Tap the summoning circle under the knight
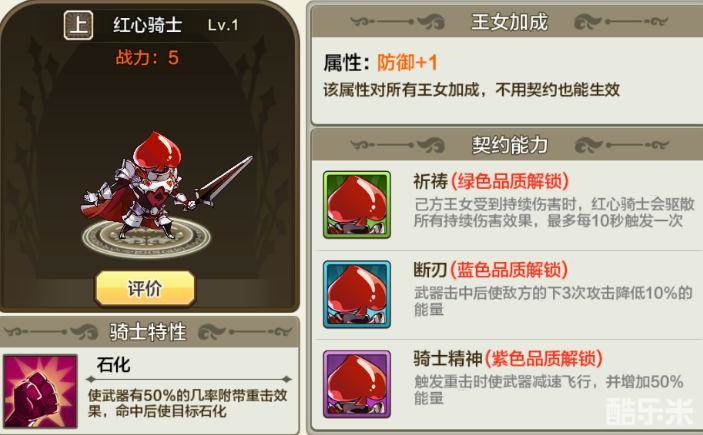Screen dimensions: 703x435 pos(146,237)
